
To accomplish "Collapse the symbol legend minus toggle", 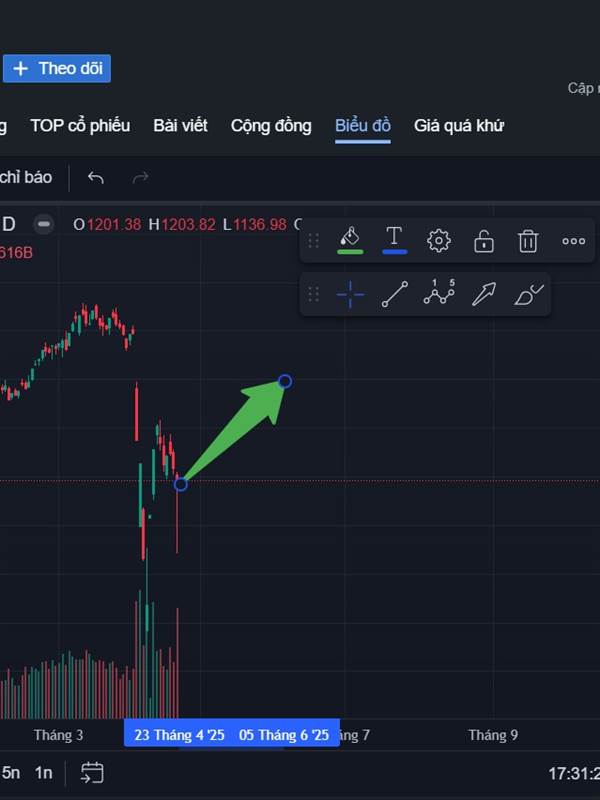I will (x=44, y=224).
